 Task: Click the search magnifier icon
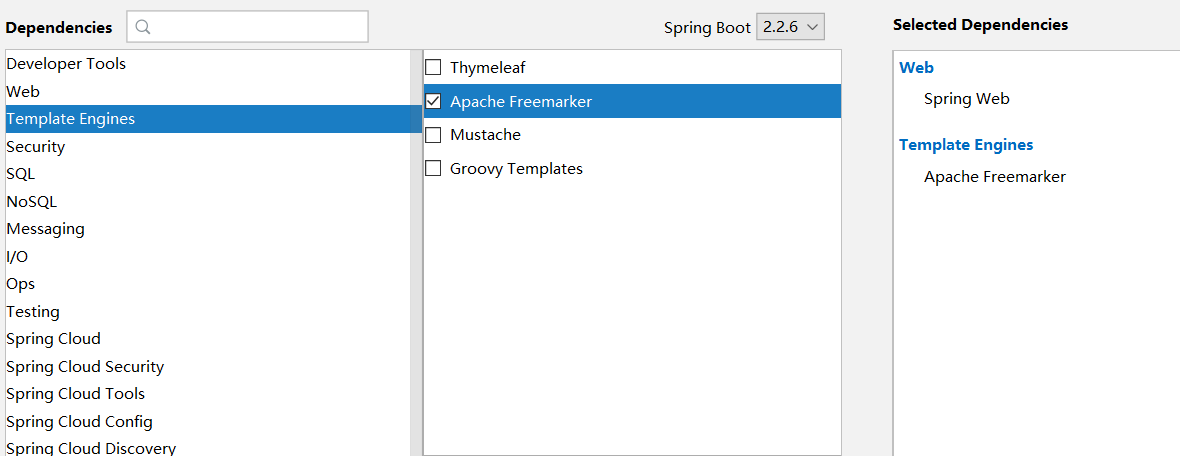coord(142,27)
